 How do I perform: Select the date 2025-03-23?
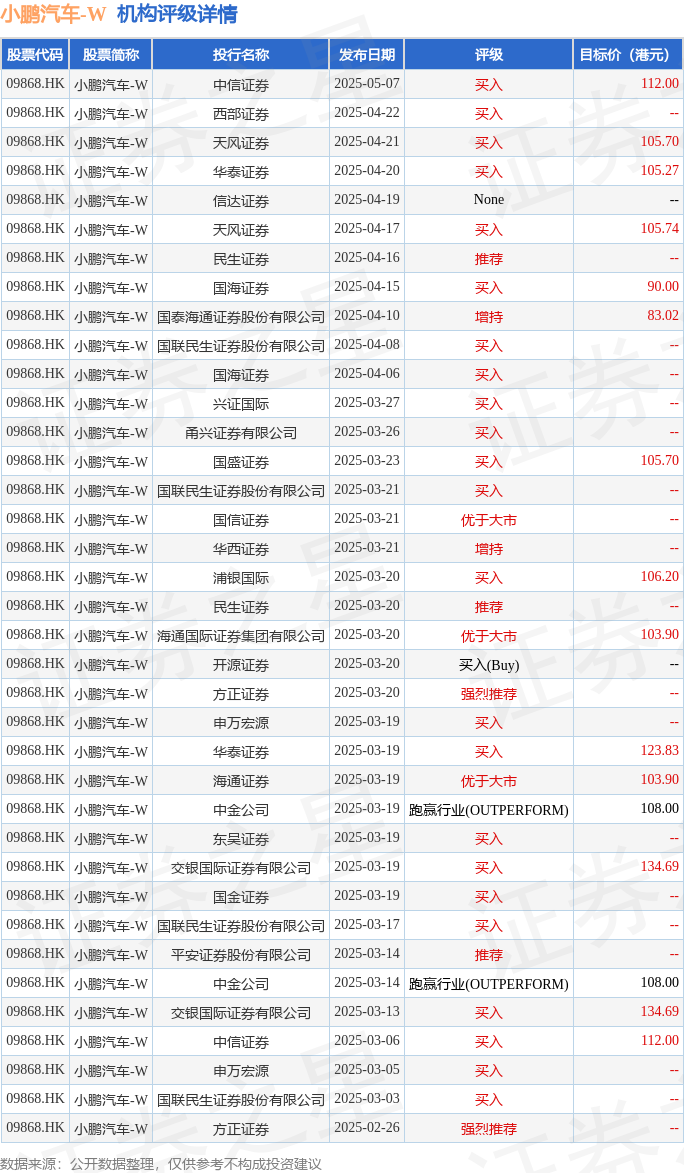tap(367, 461)
